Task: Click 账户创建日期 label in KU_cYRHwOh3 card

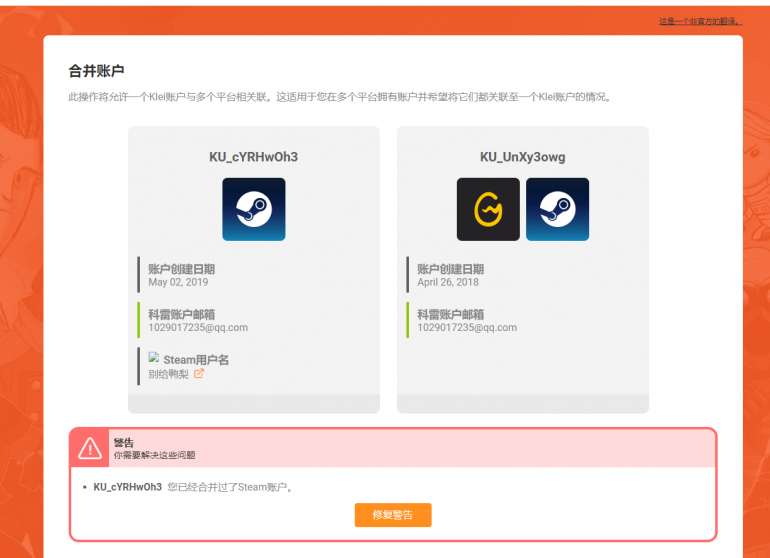Action: pyautogui.click(x=182, y=269)
